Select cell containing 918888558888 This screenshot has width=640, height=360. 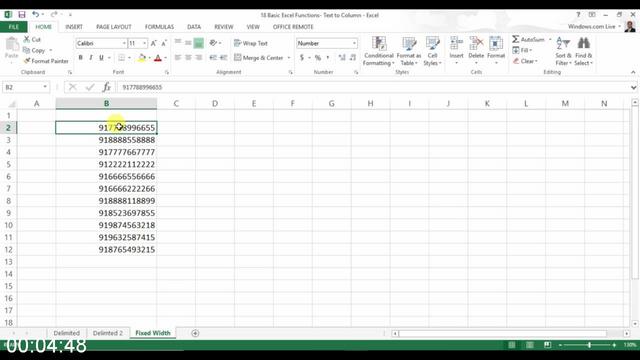point(106,140)
